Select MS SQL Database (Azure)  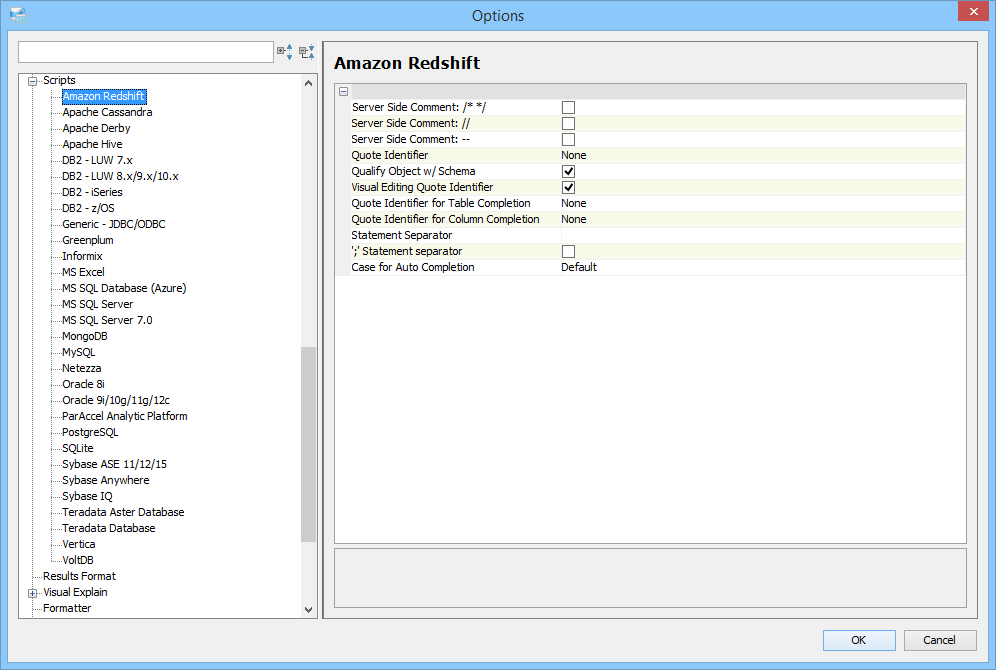coord(124,288)
